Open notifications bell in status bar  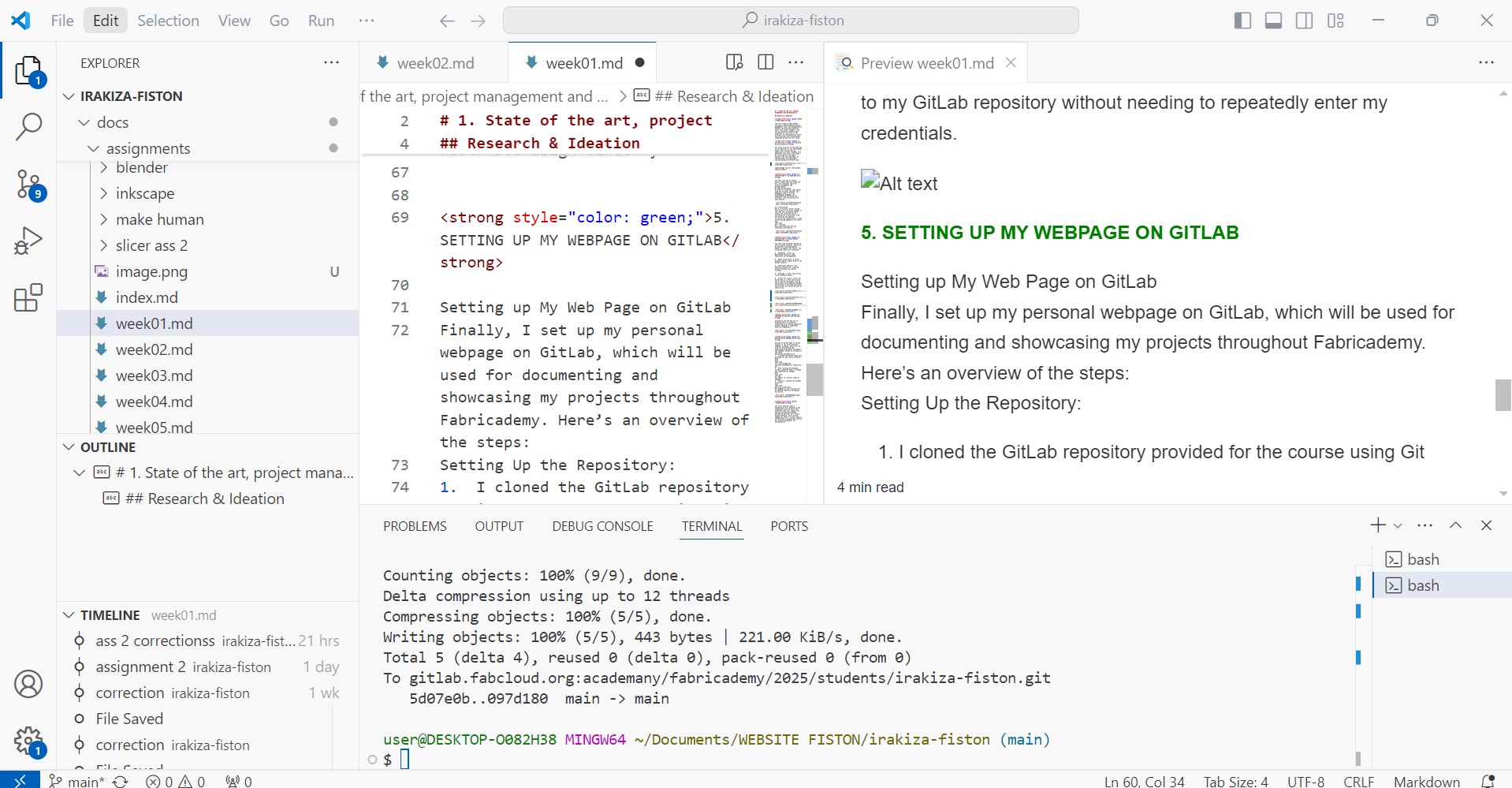[x=1488, y=781]
